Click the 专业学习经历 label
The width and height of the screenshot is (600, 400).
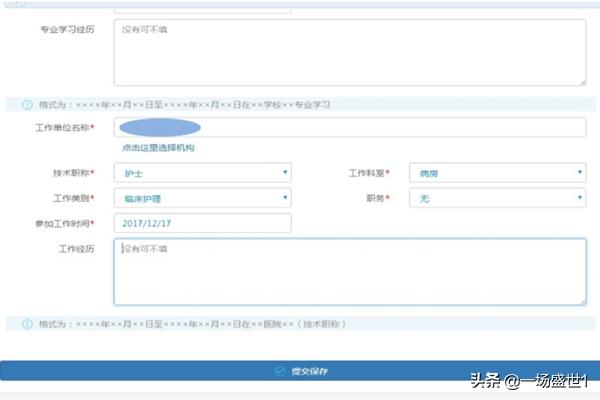pos(67,29)
